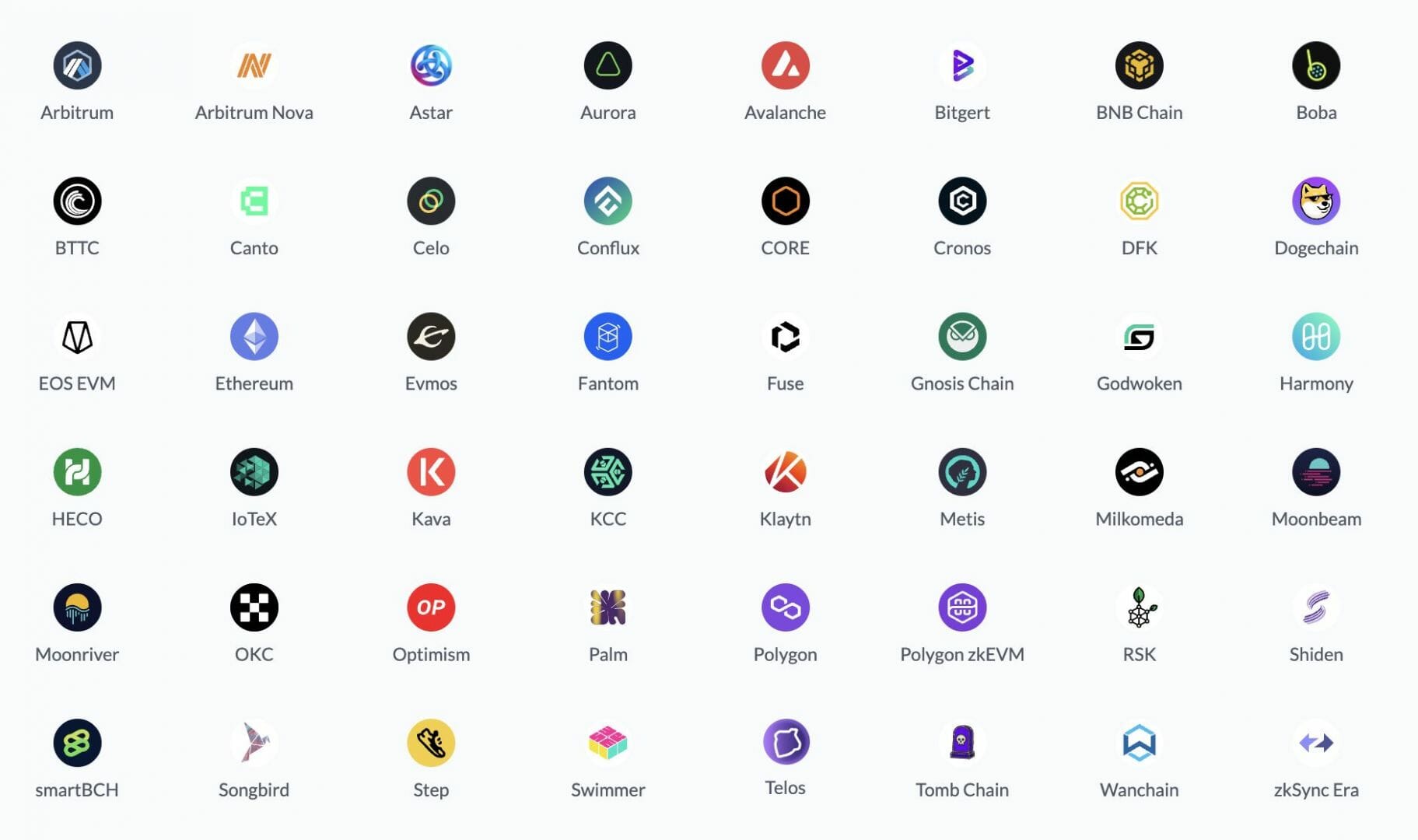Select the "Dogechain" label text
This screenshot has height=840, width=1418.
(1316, 248)
